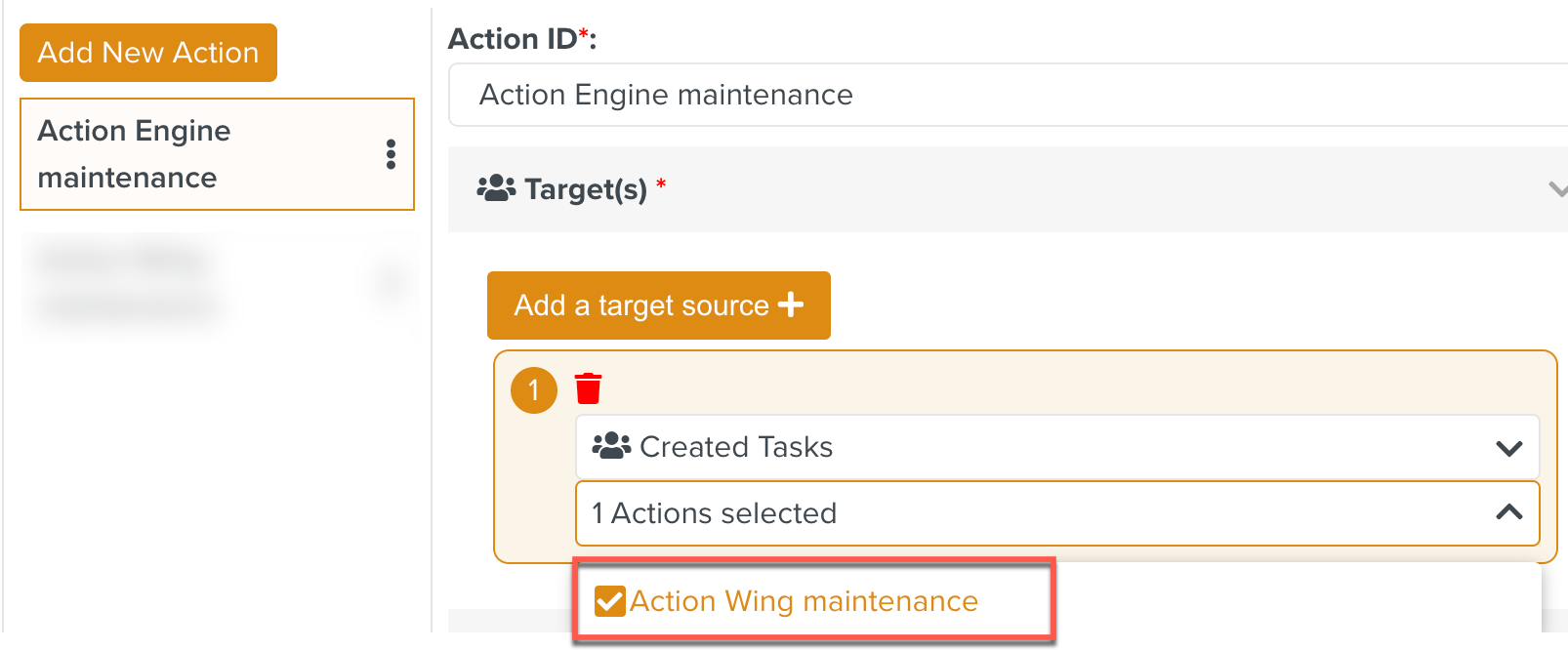Click the red trash icon to delete target source

pos(586,388)
